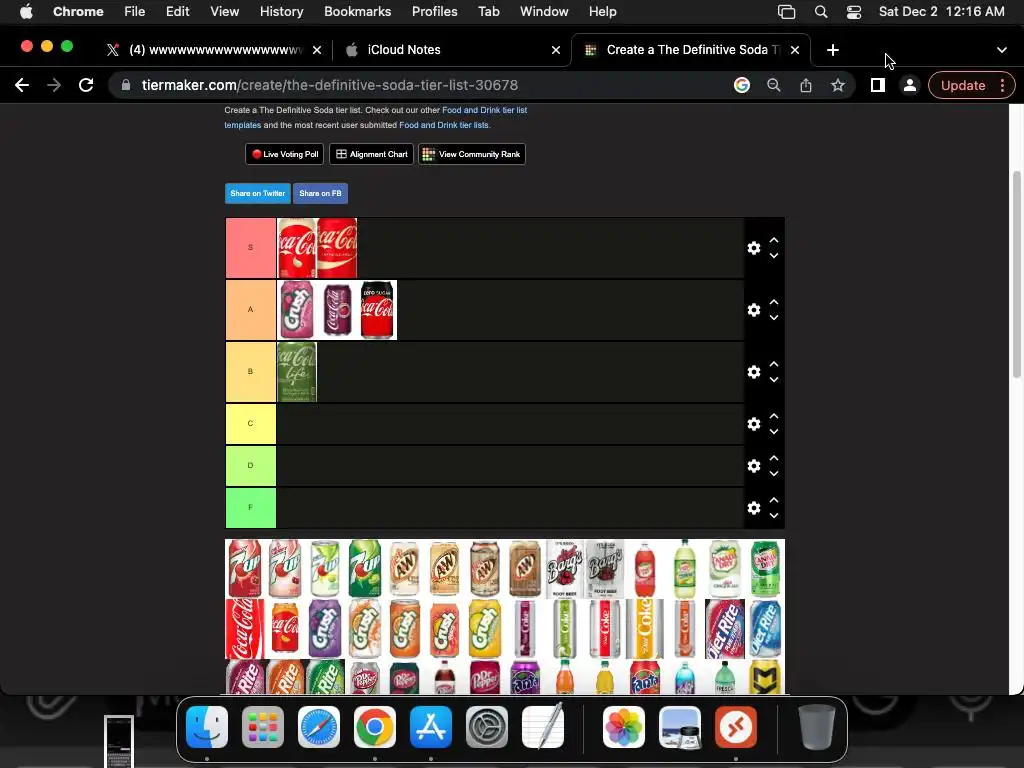Open the Alignment Chart button

click(x=372, y=154)
